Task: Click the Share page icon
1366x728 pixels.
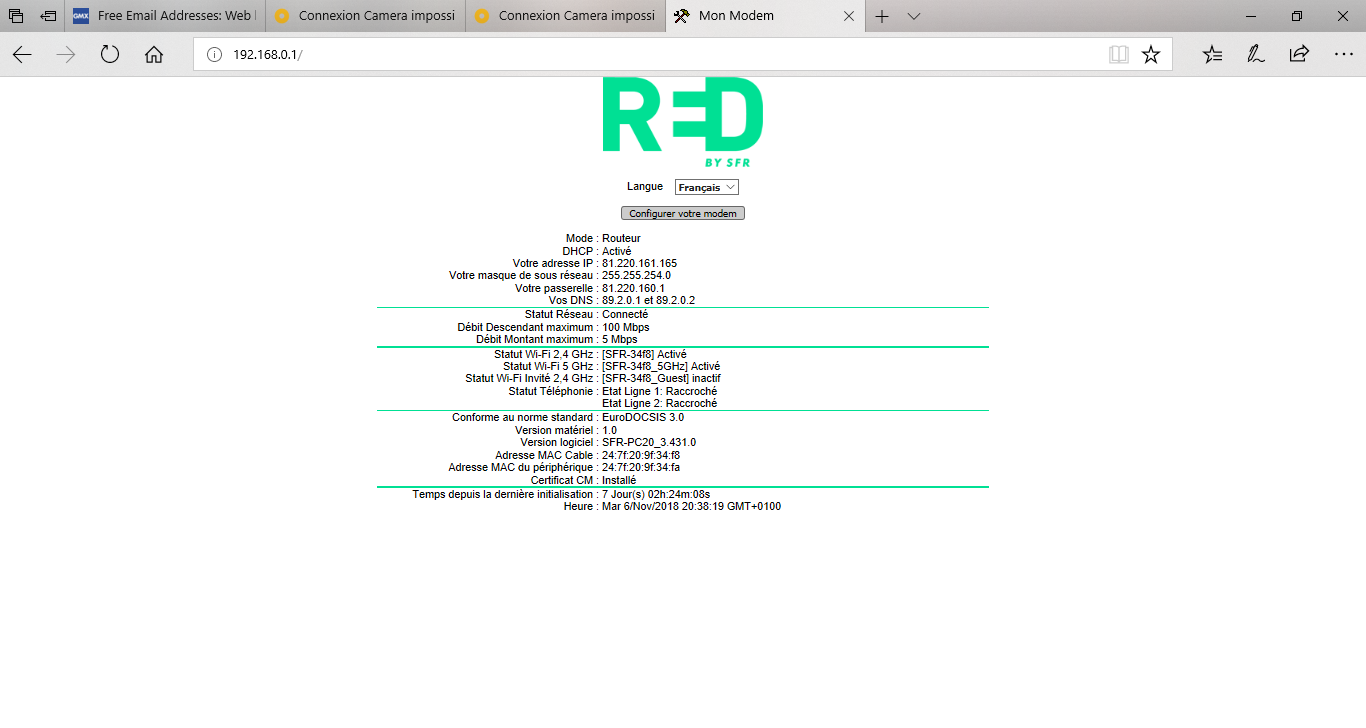Action: pos(1299,55)
